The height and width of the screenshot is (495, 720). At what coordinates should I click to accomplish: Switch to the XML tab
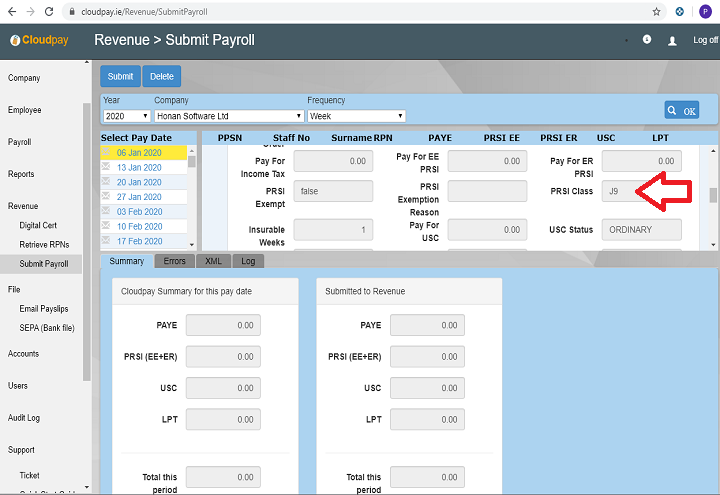pyautogui.click(x=213, y=261)
